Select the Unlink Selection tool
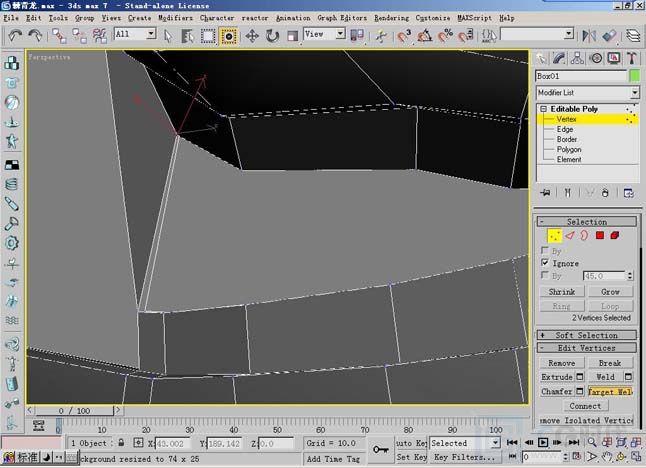 point(79,36)
